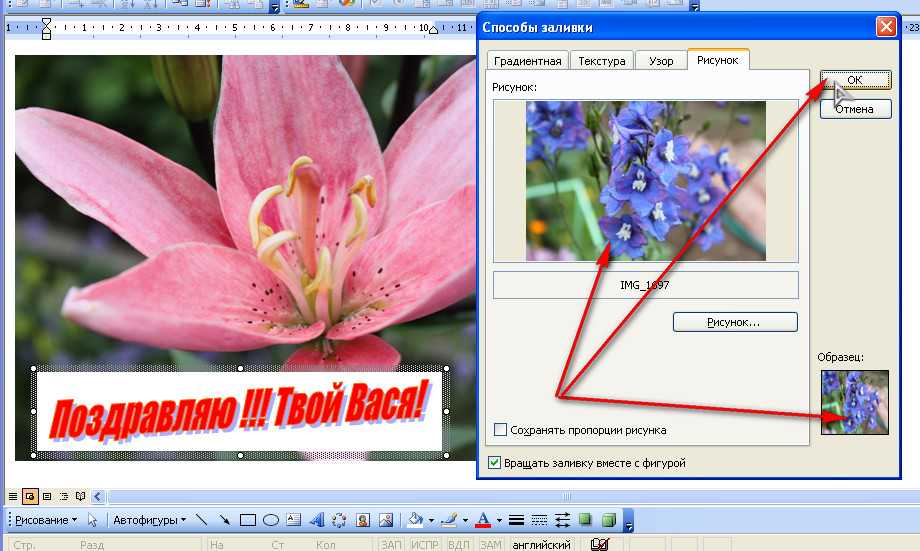
Task: Insert a WordArt object
Action: 316,520
